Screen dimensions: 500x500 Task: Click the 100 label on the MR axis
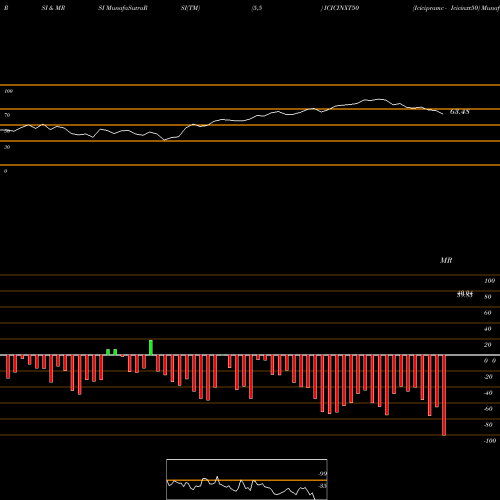click(489, 281)
